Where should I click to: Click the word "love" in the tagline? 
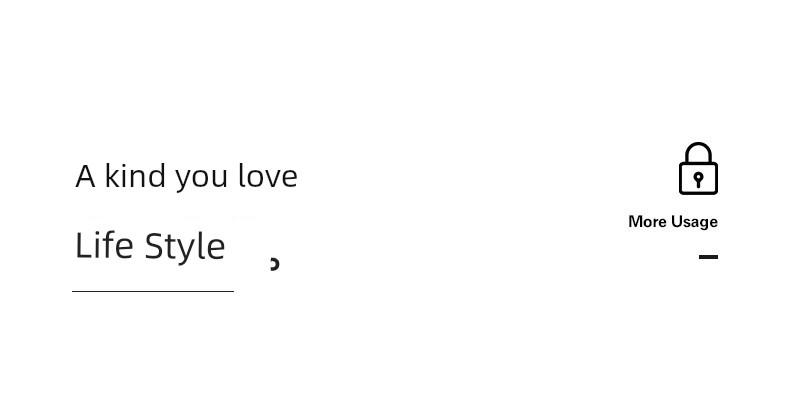(x=268, y=176)
